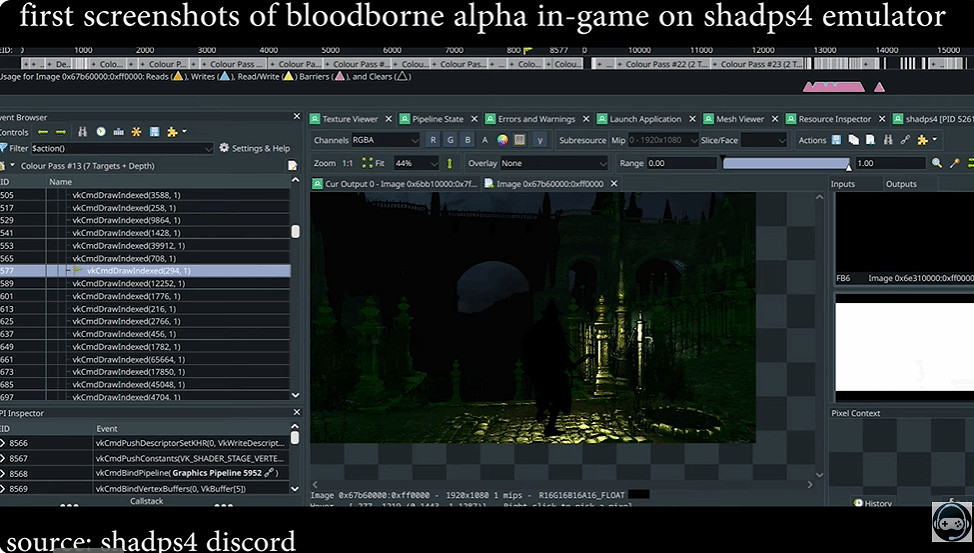Image resolution: width=974 pixels, height=553 pixels.
Task: Click the flip vertical arrows icon
Action: pos(449,163)
